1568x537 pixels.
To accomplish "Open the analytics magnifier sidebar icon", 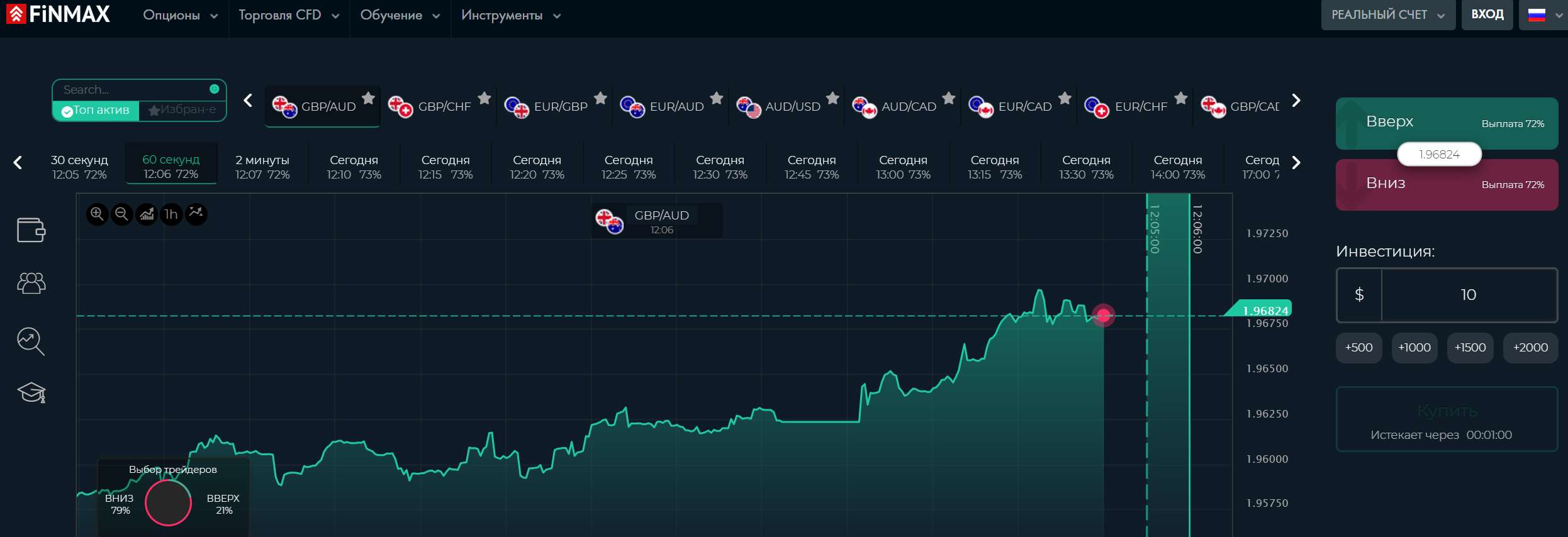I will (31, 341).
